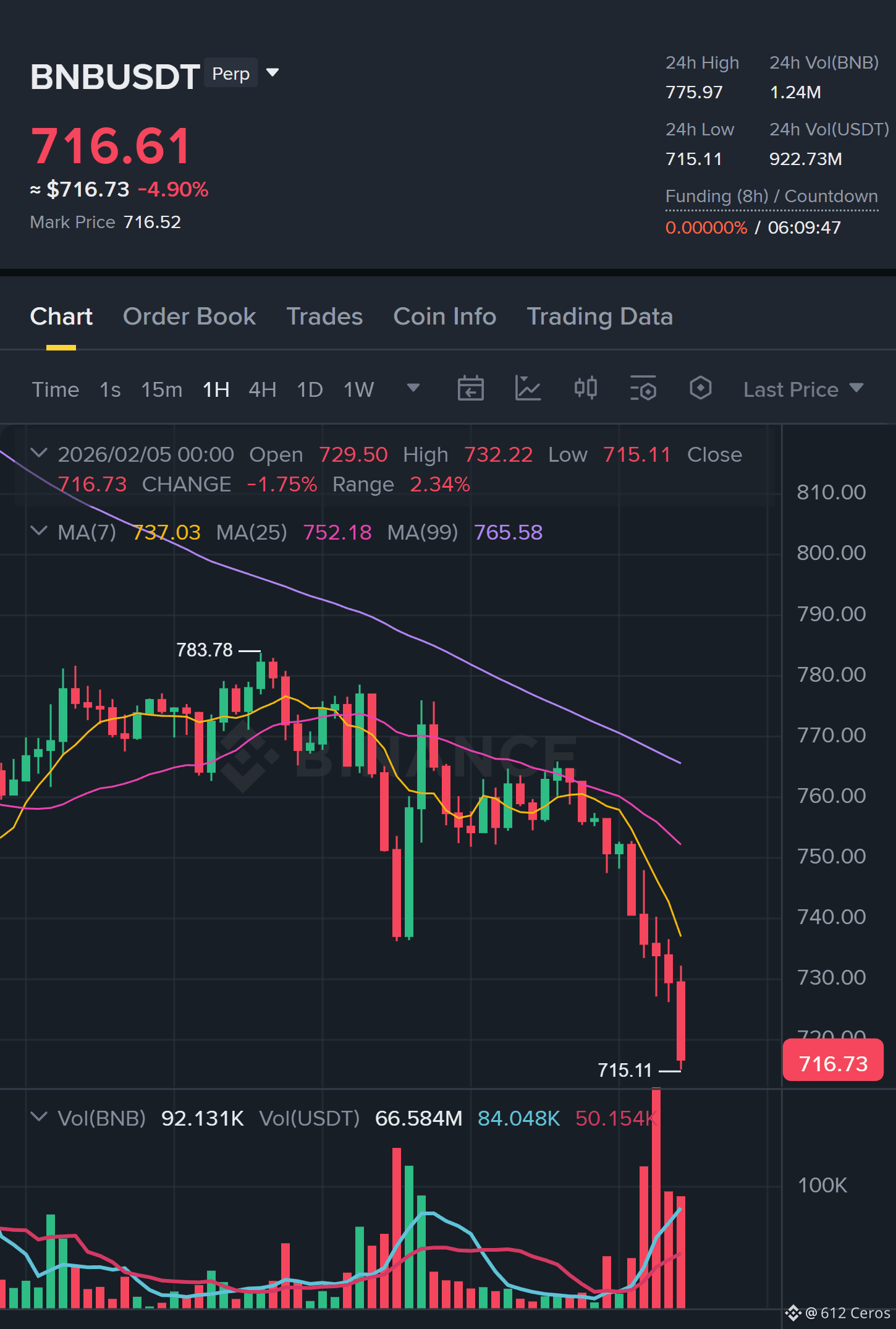Switch chart style via candlestick icon
The width and height of the screenshot is (896, 1329).
click(585, 388)
